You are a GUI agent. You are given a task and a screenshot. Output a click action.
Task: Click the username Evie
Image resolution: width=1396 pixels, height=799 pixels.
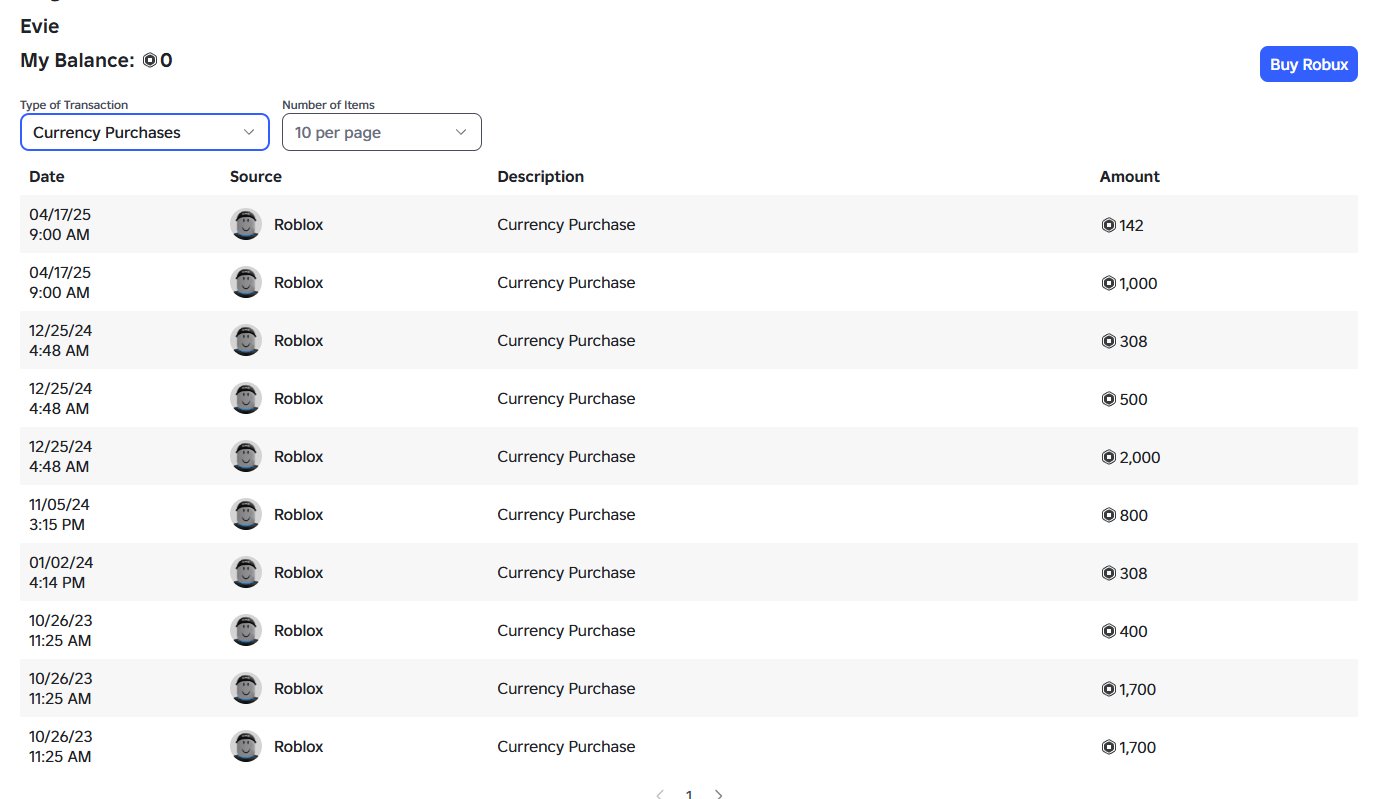(x=40, y=26)
